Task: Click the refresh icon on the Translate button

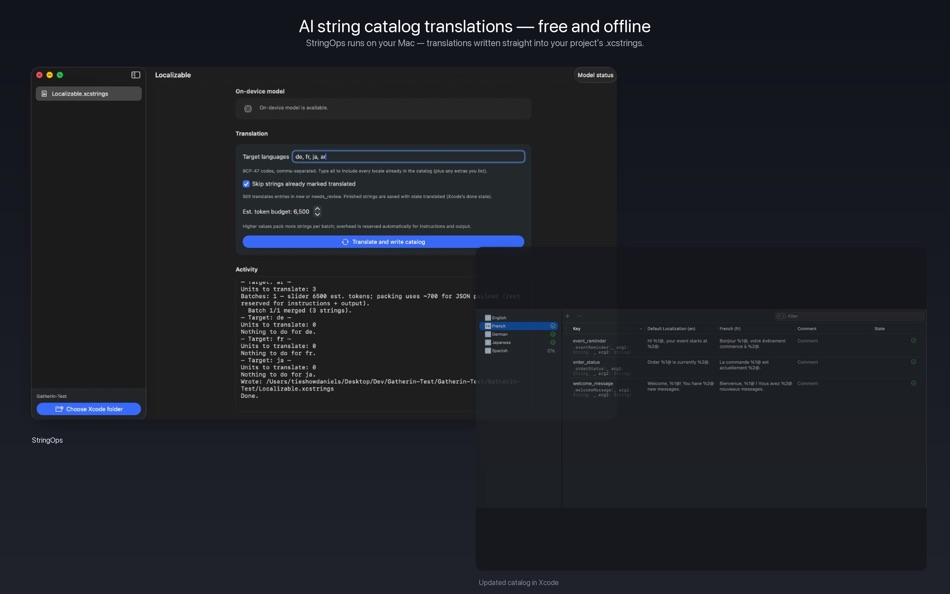Action: point(345,242)
